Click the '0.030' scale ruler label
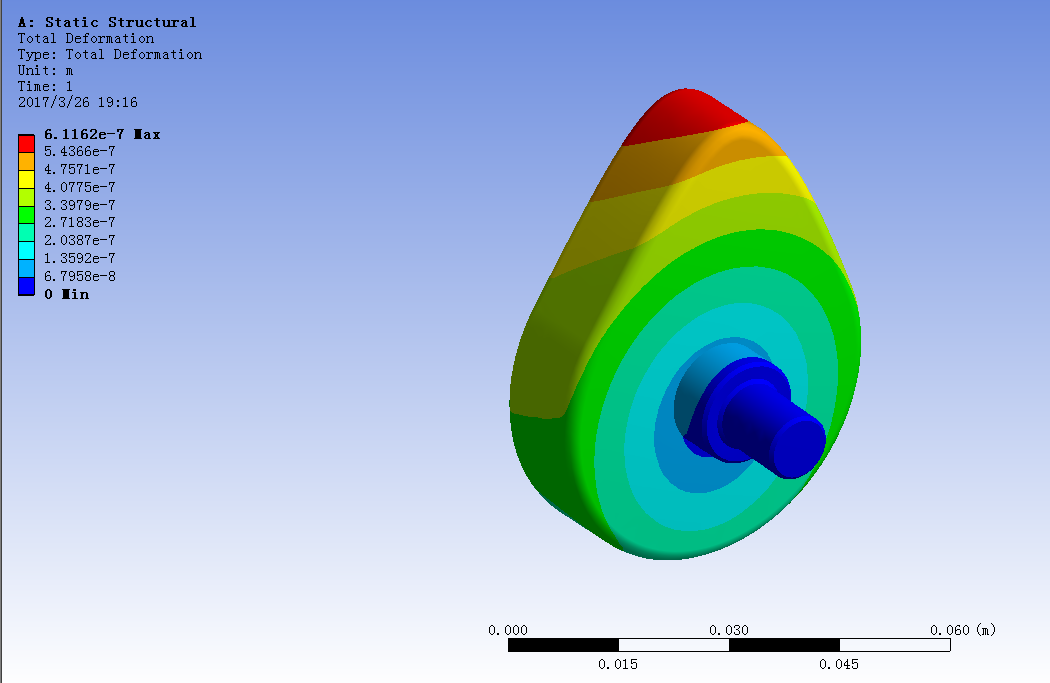This screenshot has height=683, width=1050. pos(729,630)
